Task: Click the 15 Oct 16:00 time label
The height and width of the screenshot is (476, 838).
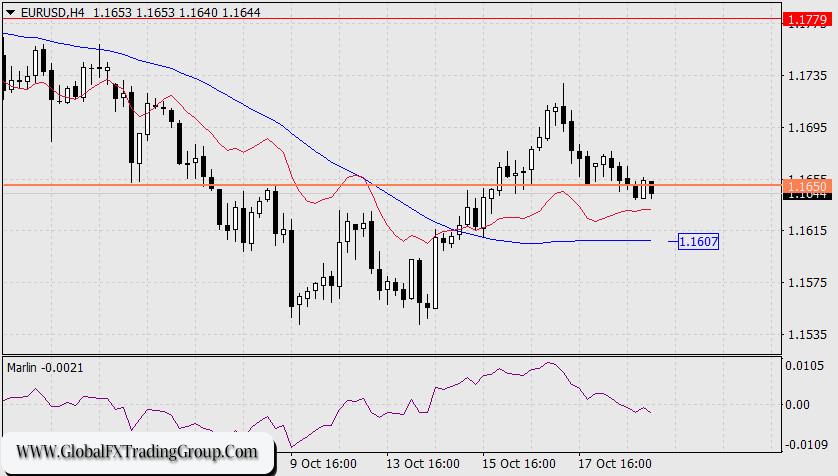Action: click(x=520, y=464)
